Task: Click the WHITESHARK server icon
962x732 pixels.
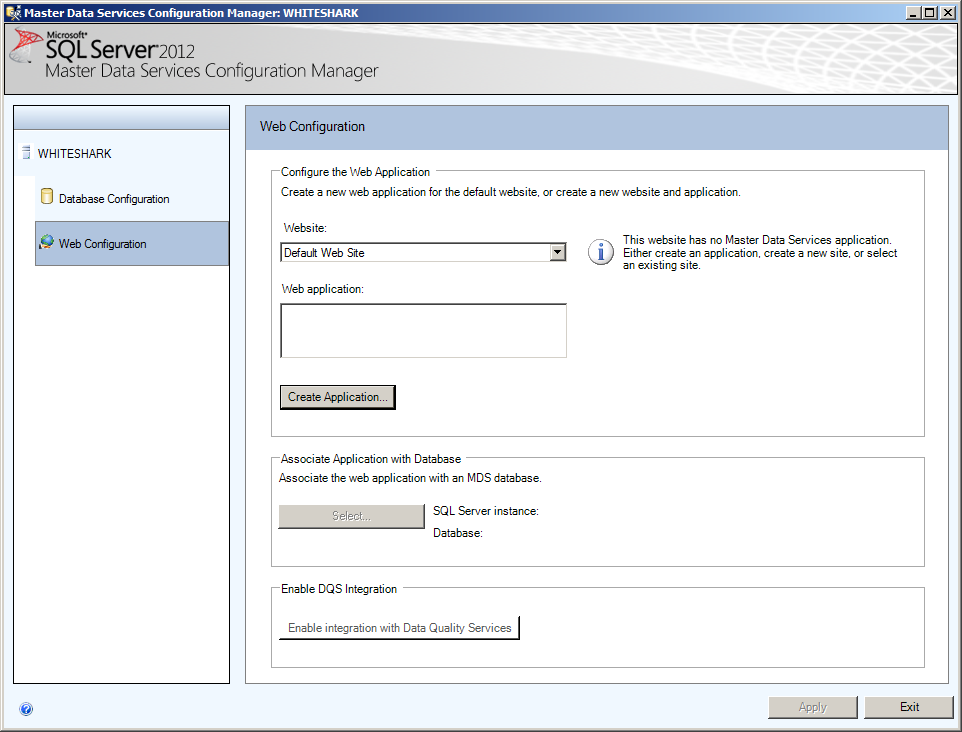Action: tap(26, 152)
